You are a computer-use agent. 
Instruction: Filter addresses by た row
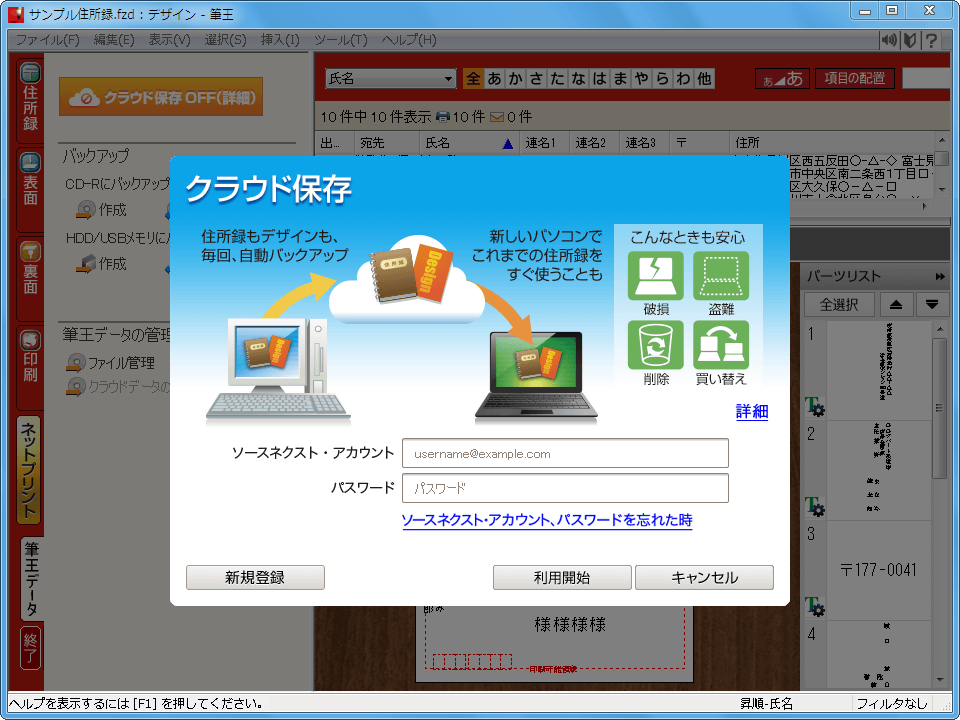coord(557,78)
